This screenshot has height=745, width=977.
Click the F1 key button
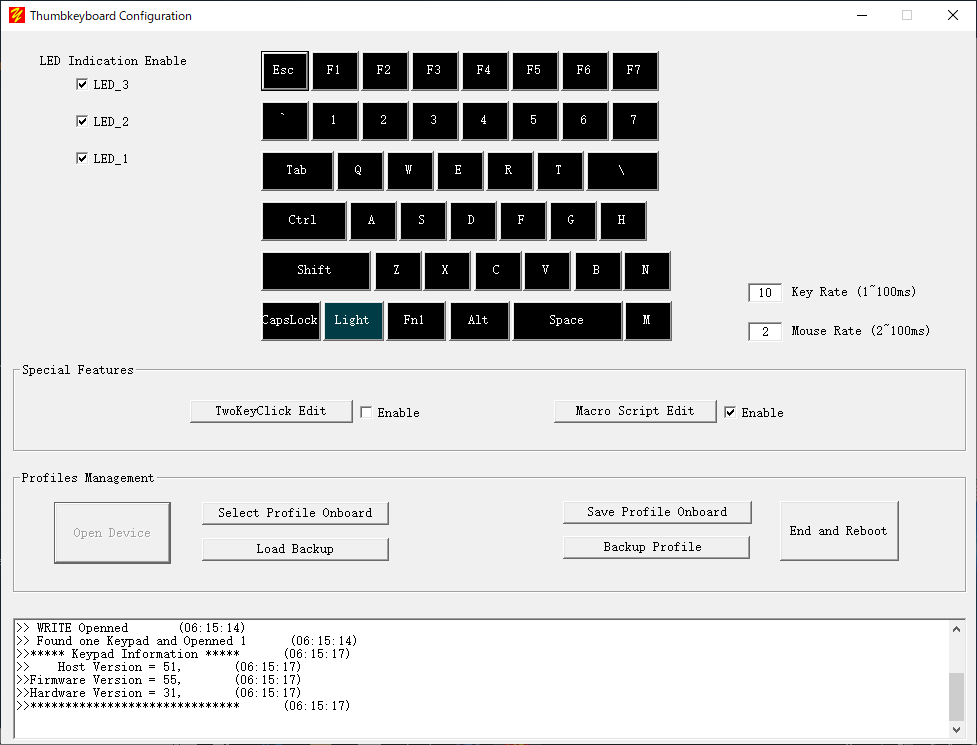pyautogui.click(x=335, y=71)
